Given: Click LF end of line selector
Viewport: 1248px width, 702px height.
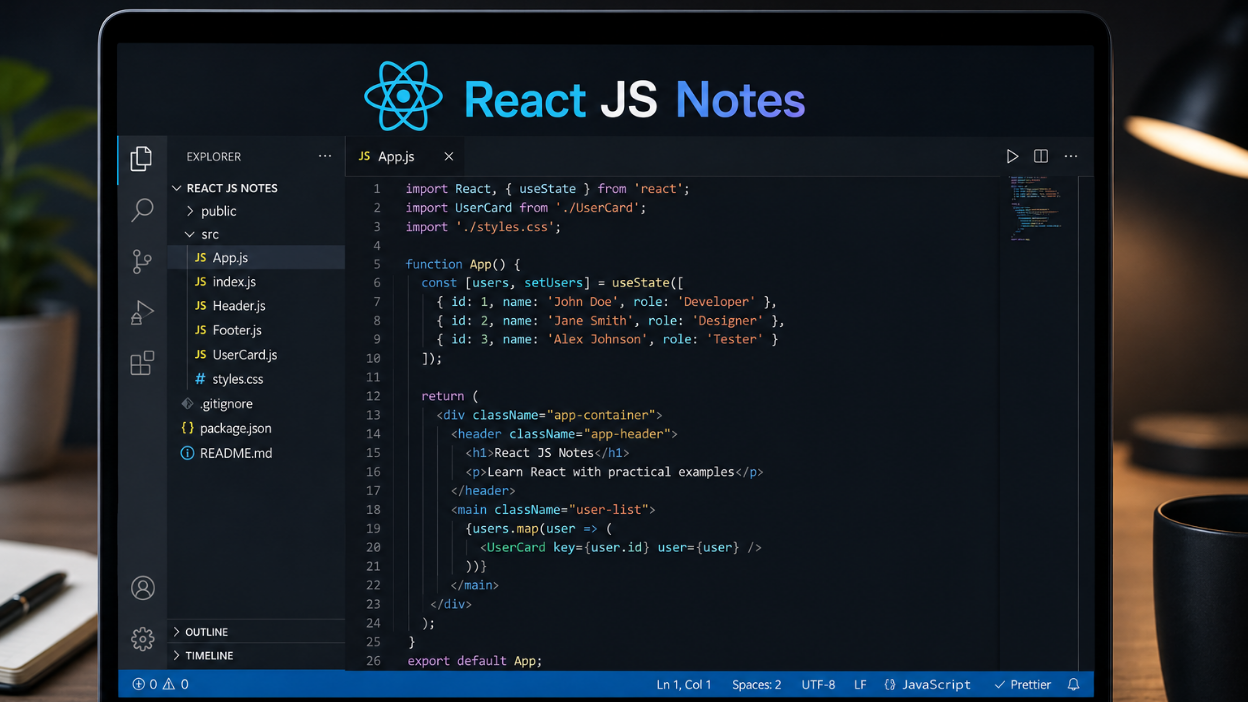Looking at the screenshot, I should pos(860,685).
